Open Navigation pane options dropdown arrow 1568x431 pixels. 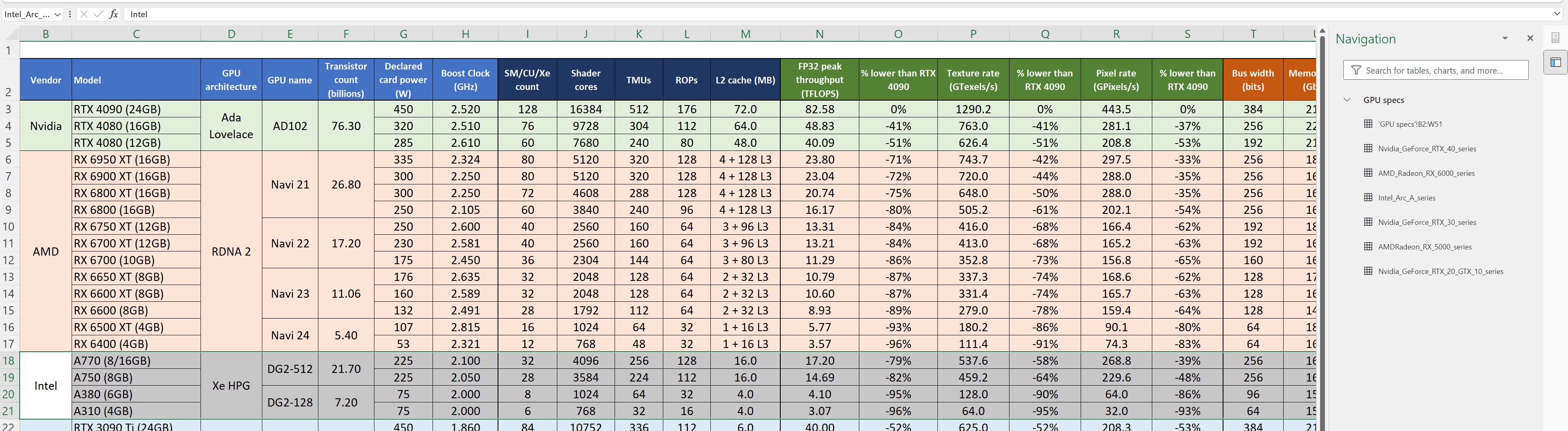coord(1505,38)
